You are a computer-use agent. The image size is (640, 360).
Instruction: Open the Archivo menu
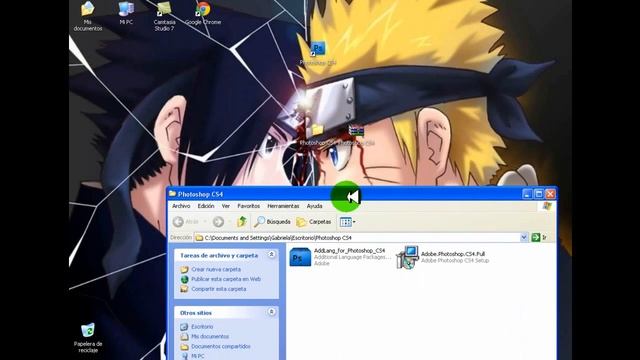click(x=181, y=206)
